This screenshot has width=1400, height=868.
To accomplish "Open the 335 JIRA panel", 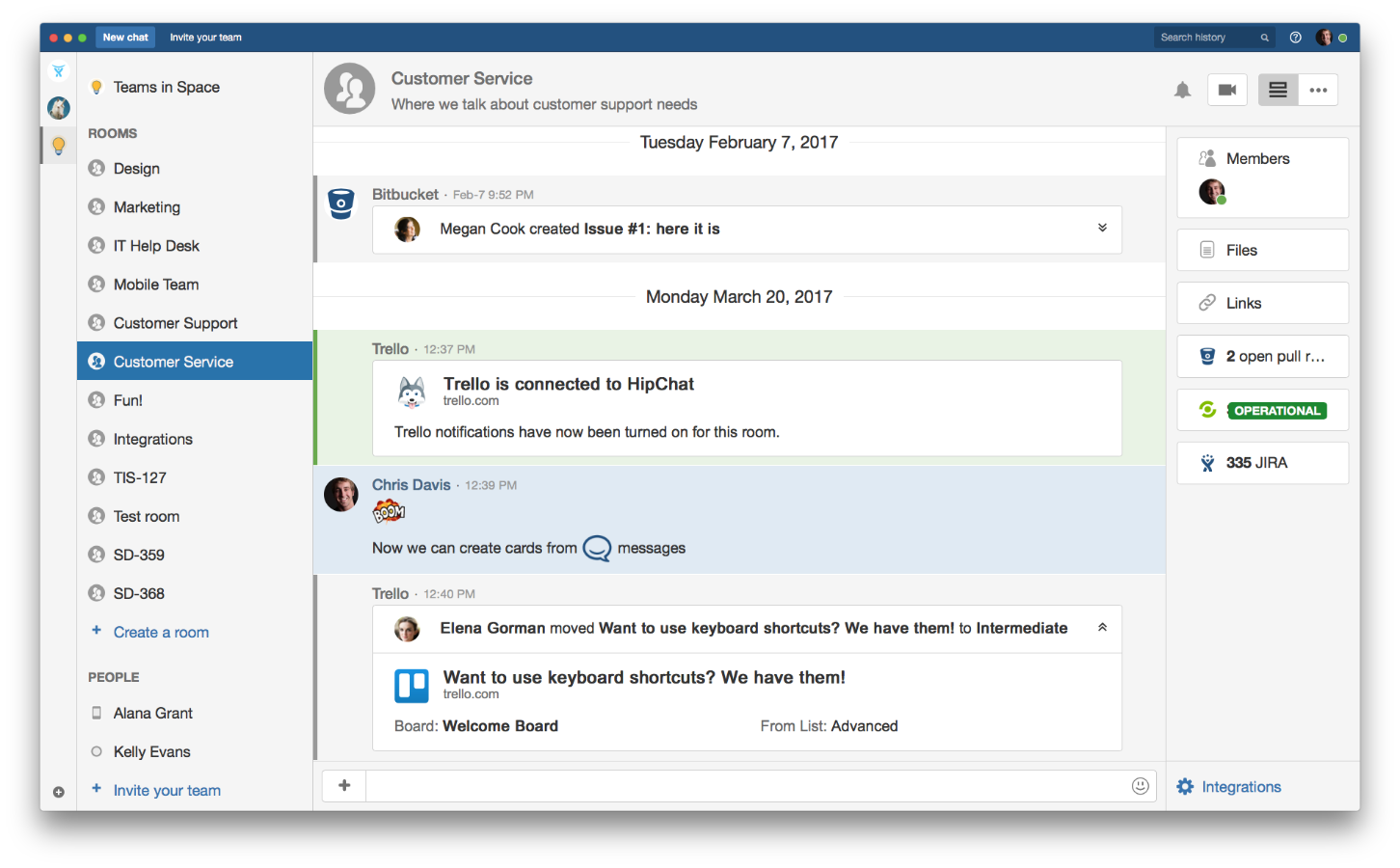I will coord(1261,463).
